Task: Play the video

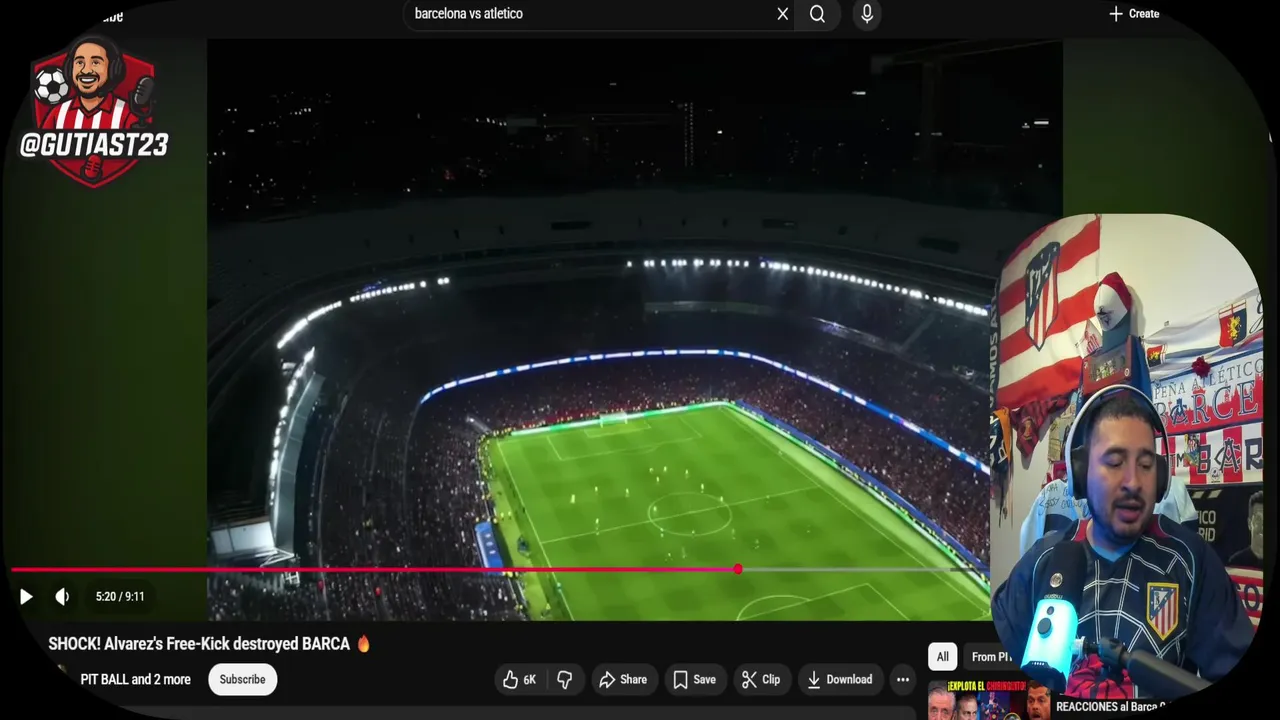Action: [26, 597]
